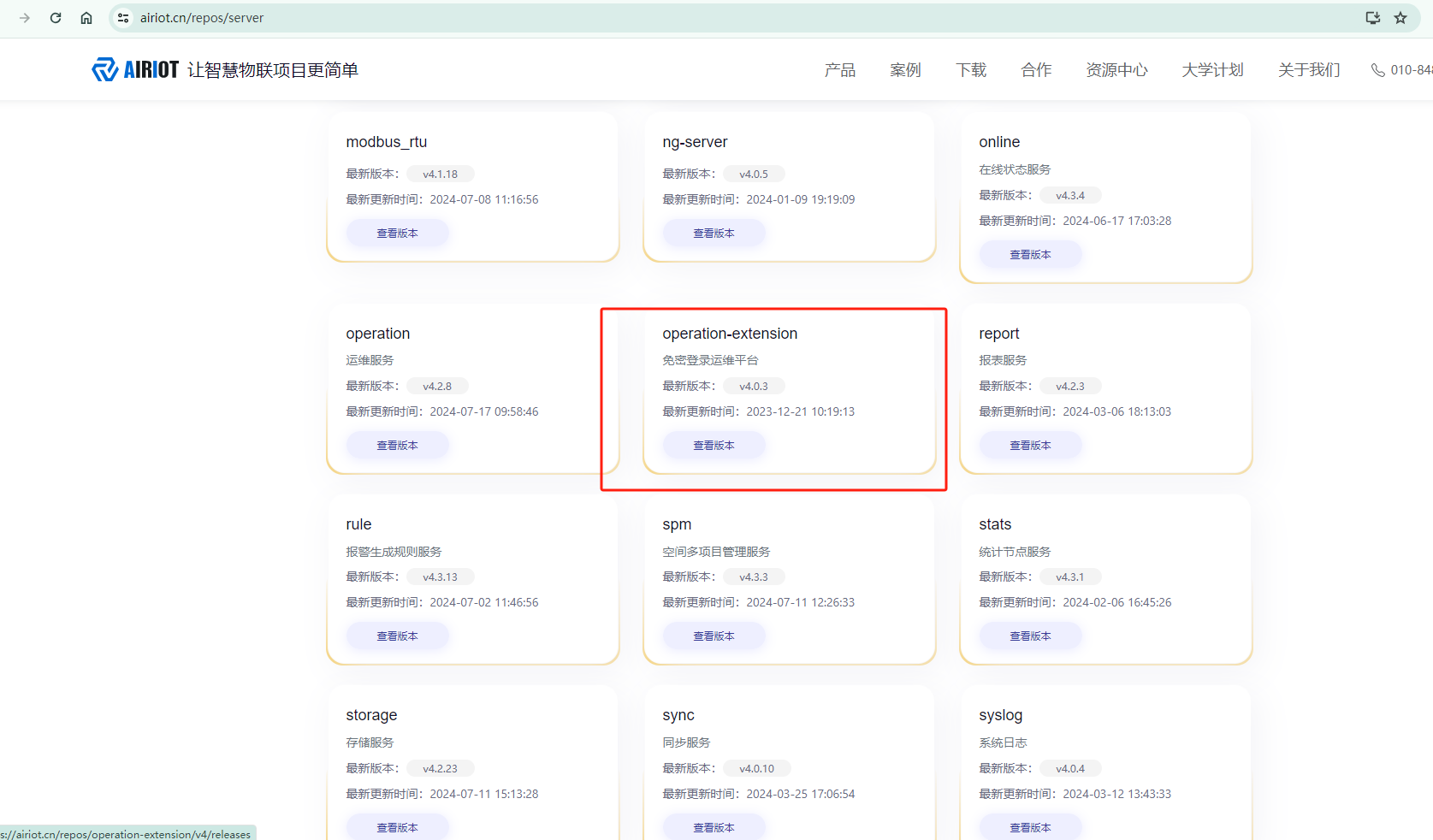
Task: Open the 产品 menu
Action: point(840,70)
